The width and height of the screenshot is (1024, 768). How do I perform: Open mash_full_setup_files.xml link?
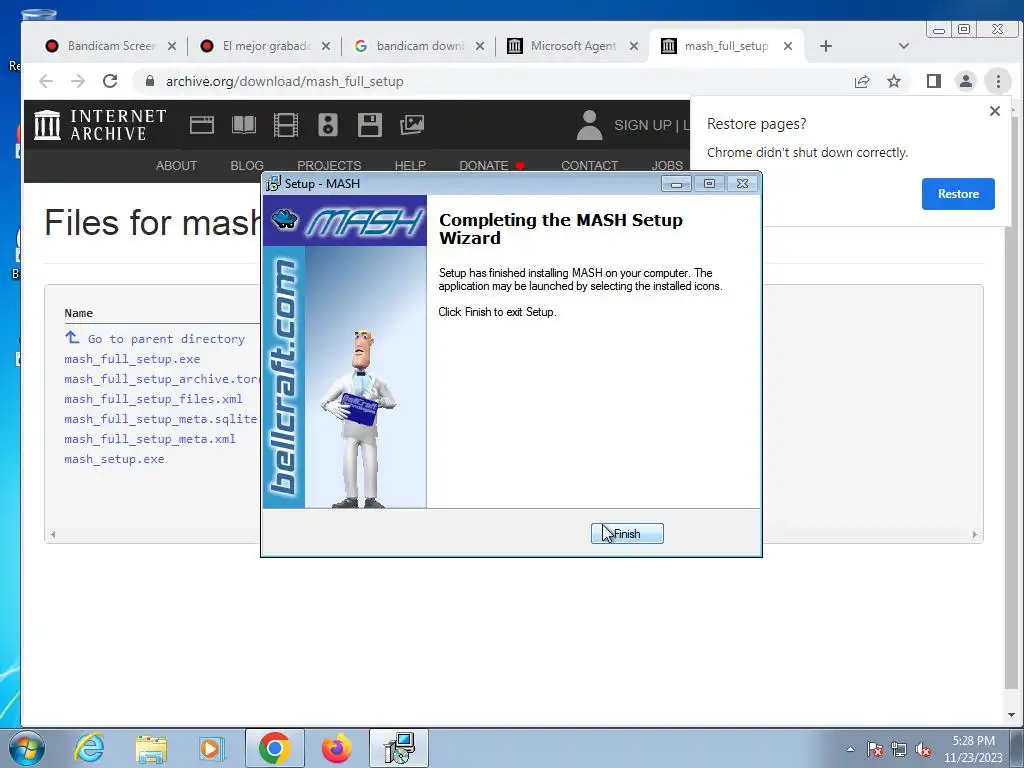(153, 399)
